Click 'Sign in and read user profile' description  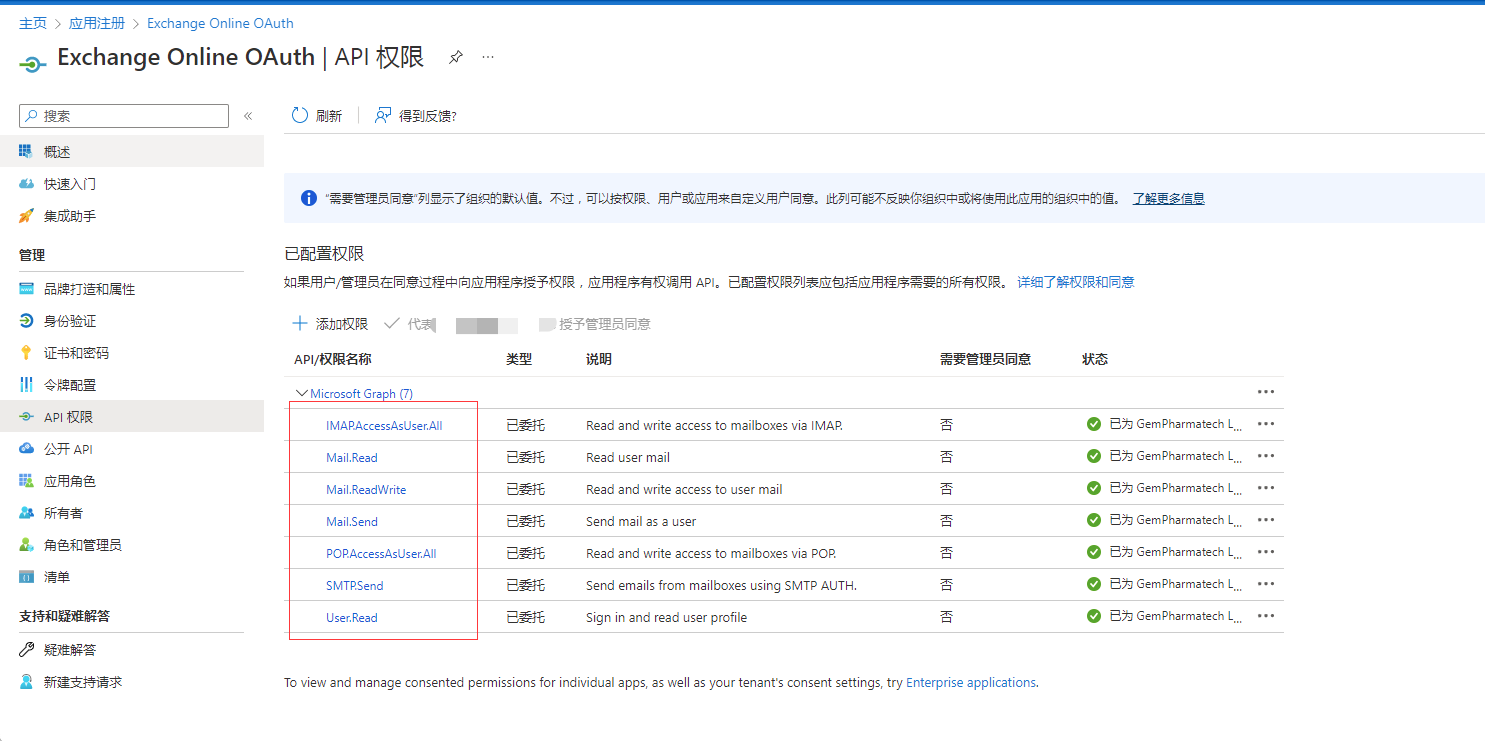coord(666,617)
